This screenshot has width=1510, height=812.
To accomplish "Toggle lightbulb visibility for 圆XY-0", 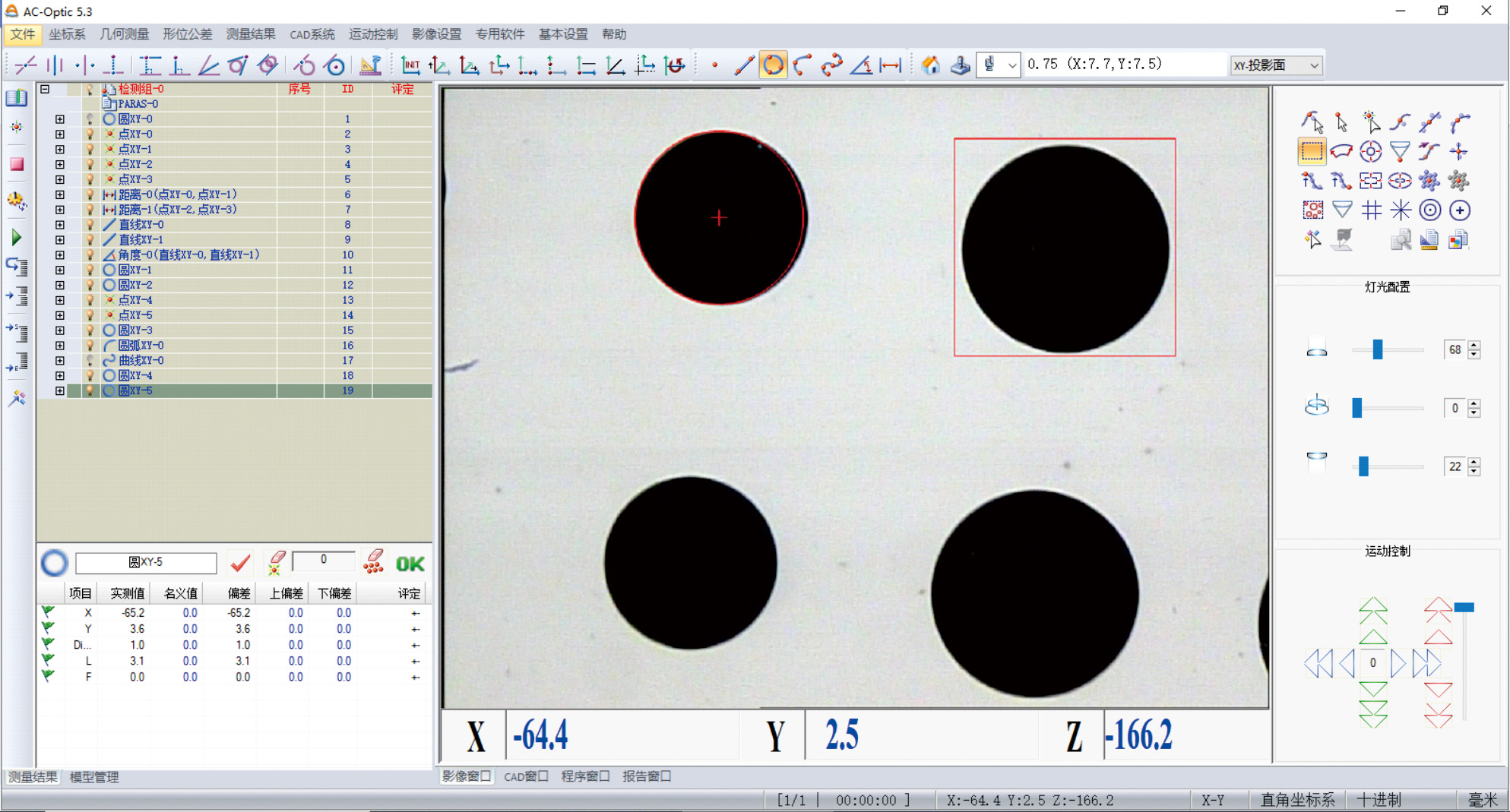I will (90, 119).
